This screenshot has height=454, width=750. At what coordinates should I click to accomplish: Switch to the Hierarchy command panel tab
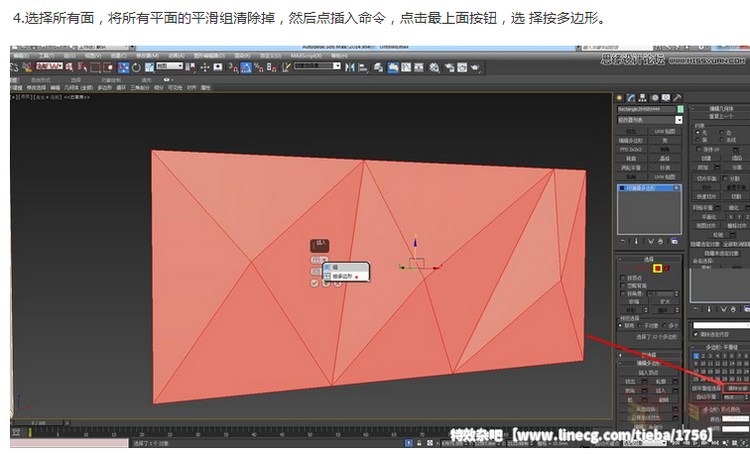pos(642,98)
